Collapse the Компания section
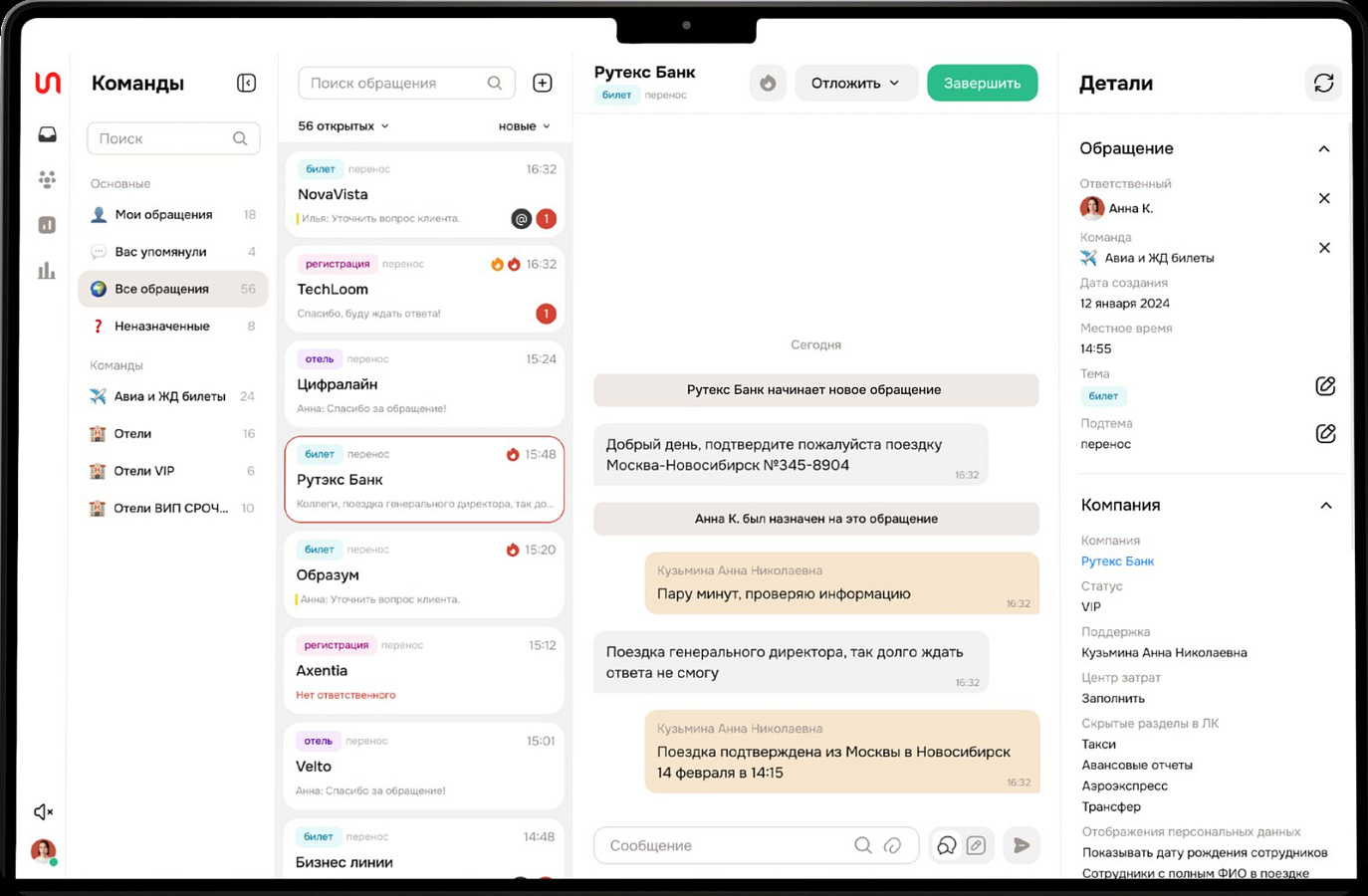The height and width of the screenshot is (896, 1368). (1326, 506)
